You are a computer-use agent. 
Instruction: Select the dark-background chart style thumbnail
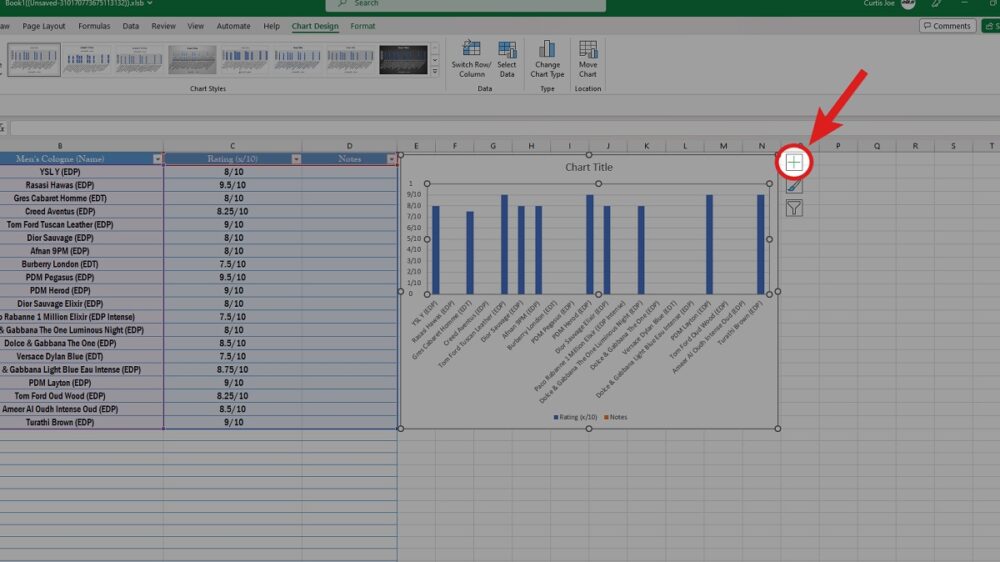[x=403, y=59]
